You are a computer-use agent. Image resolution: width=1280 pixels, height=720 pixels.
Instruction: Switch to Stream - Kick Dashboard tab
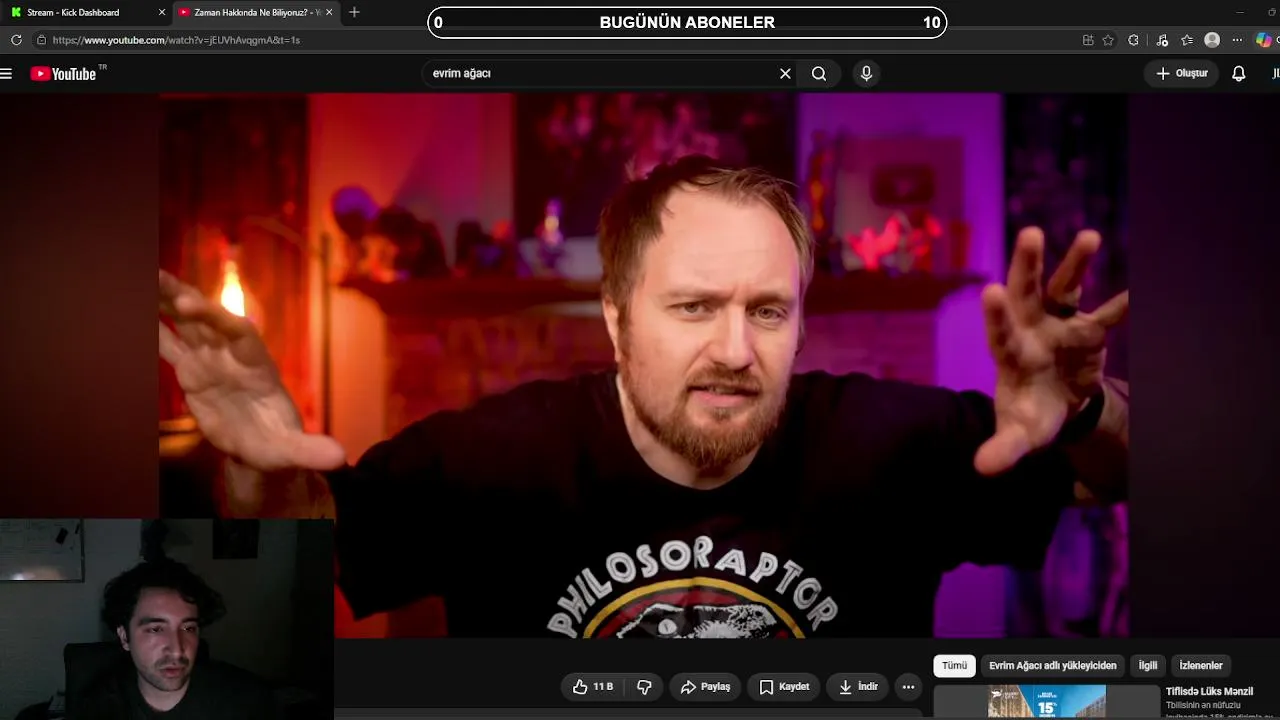pyautogui.click(x=86, y=12)
